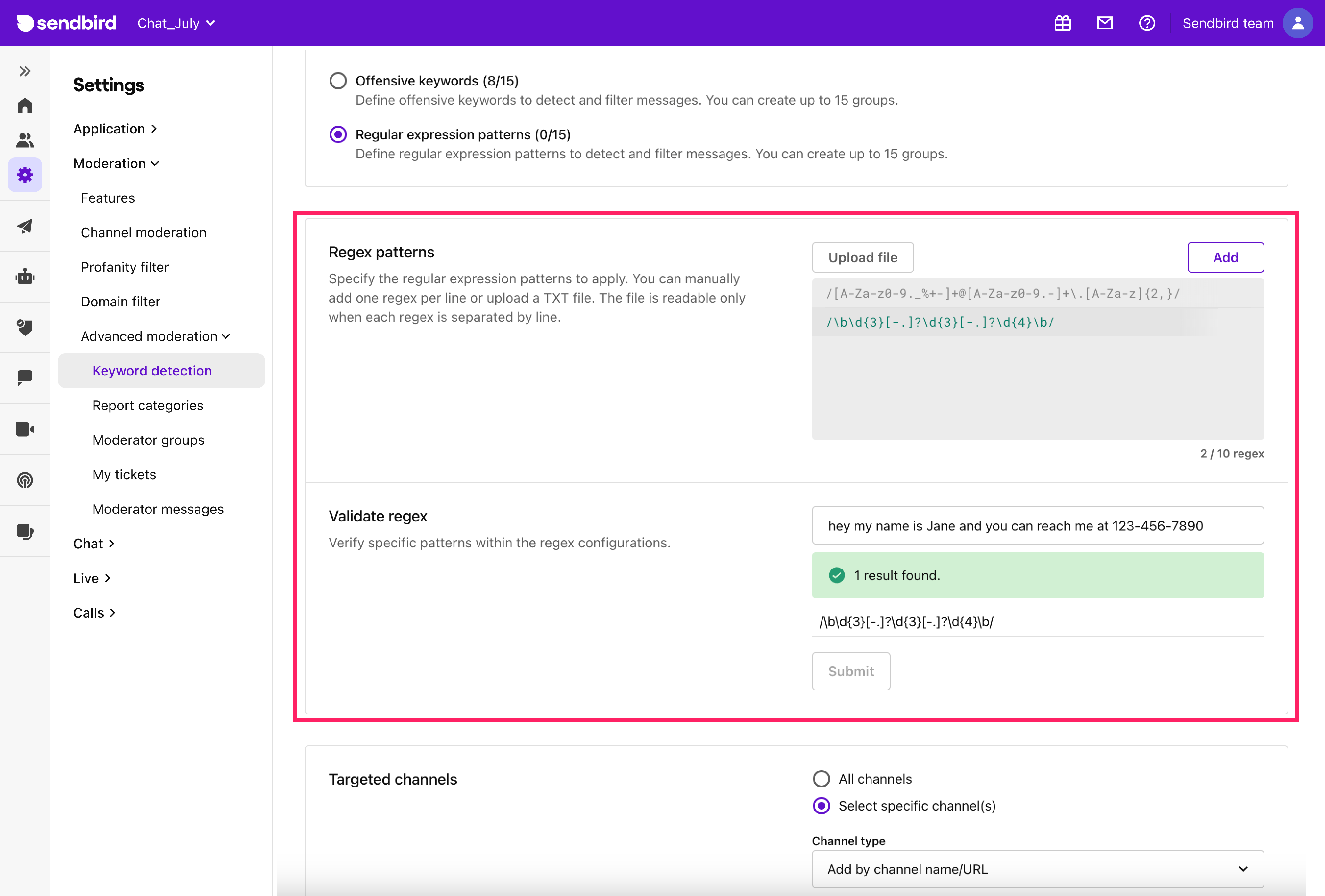
Task: Open the podcast-style Calls icon
Action: tap(25, 480)
